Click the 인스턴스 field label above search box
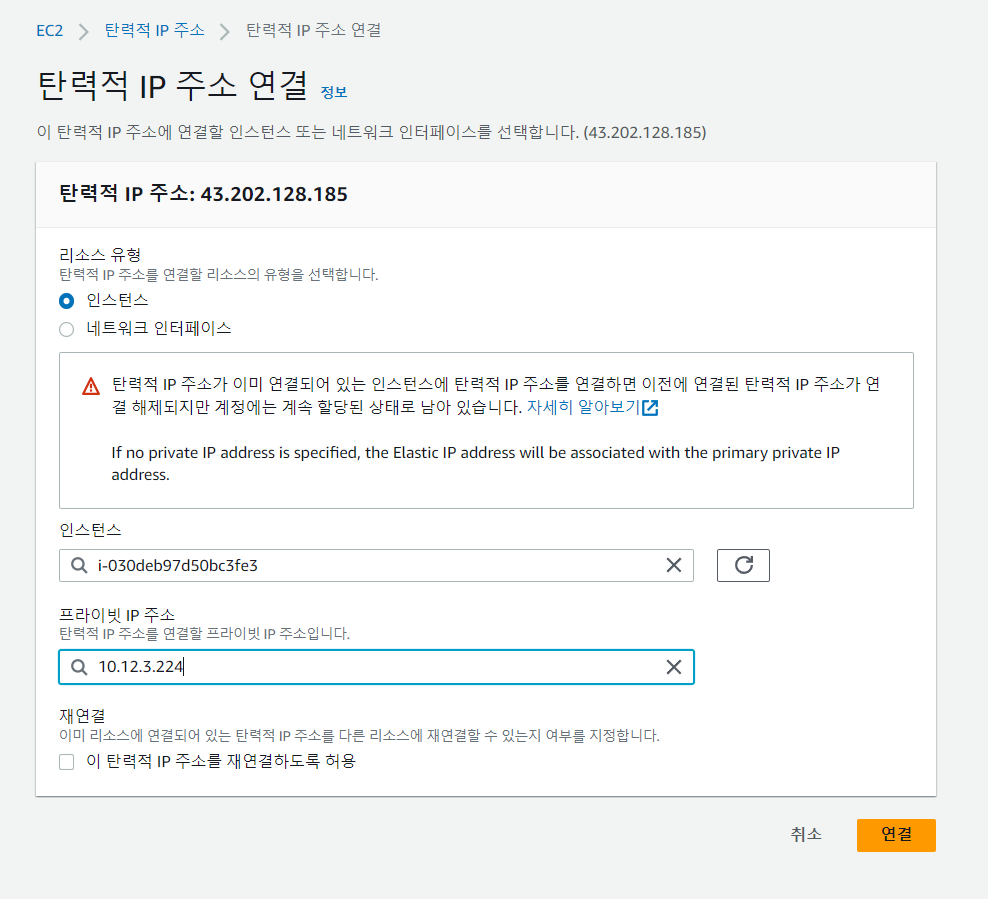Image resolution: width=988 pixels, height=899 pixels. pyautogui.click(x=90, y=530)
